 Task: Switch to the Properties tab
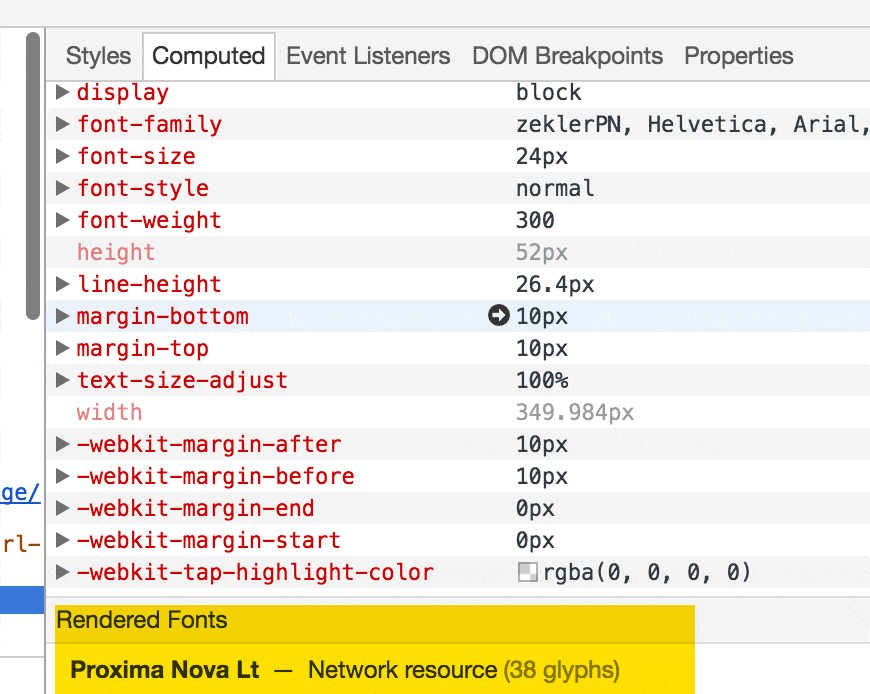[738, 56]
